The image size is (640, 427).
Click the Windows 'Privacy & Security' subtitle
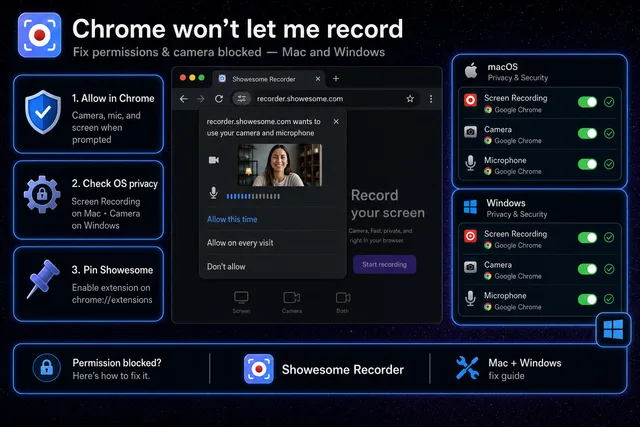click(x=516, y=214)
